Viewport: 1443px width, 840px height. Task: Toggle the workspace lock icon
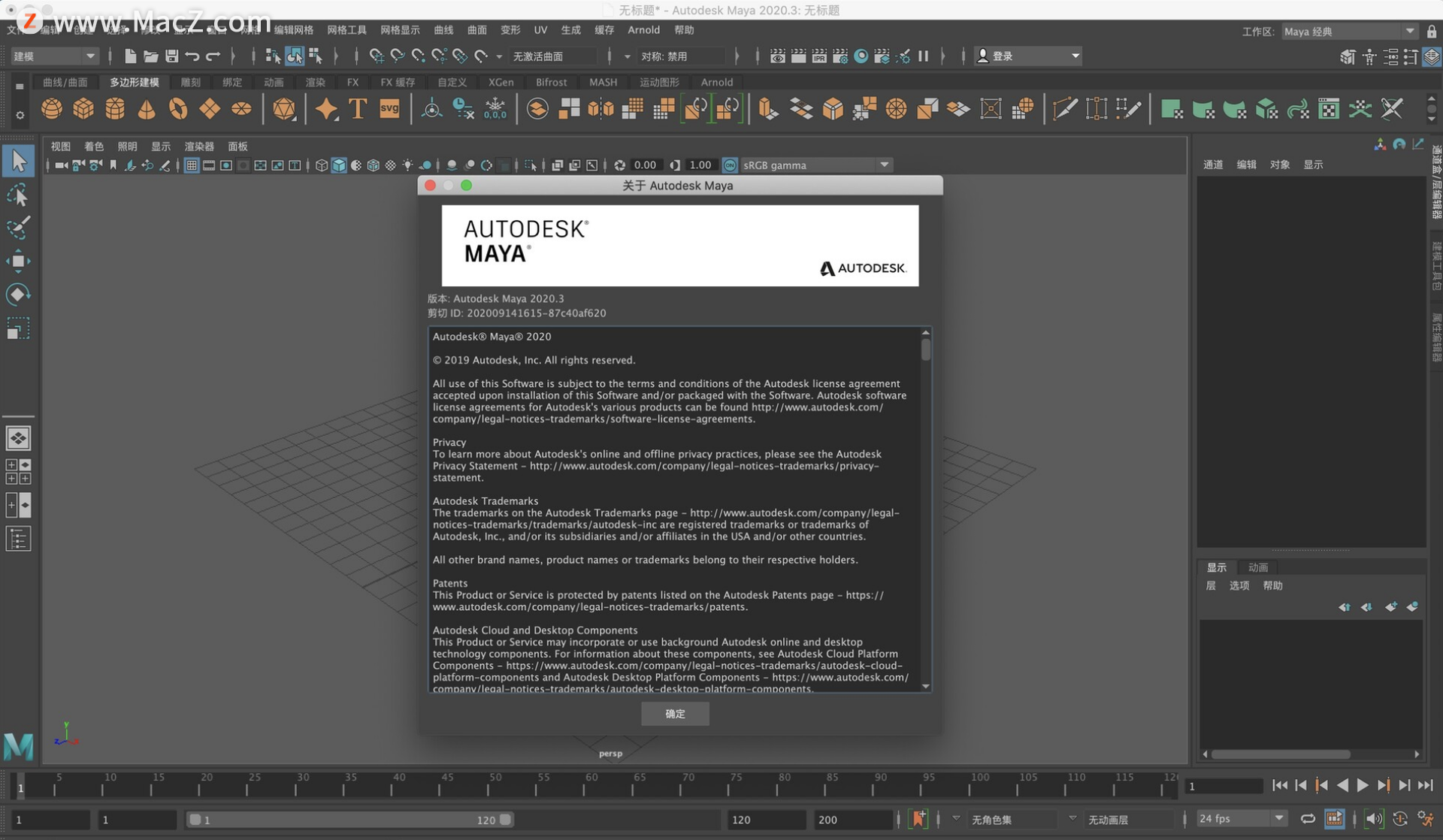1432,32
